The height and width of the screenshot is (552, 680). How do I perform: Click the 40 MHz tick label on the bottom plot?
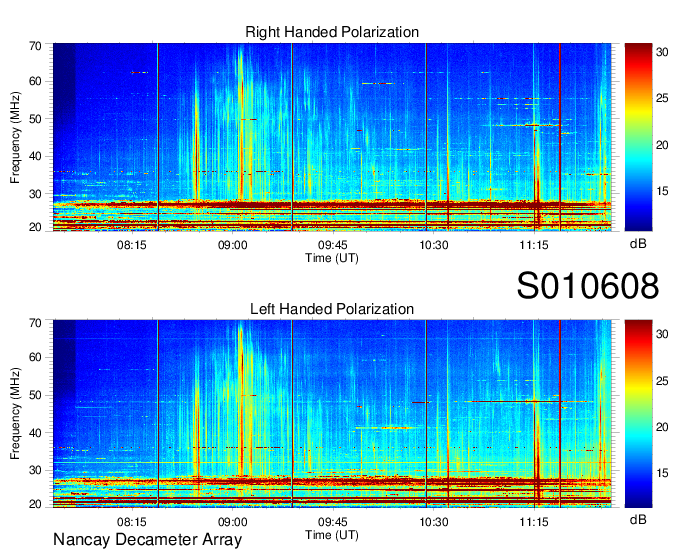coord(36,433)
